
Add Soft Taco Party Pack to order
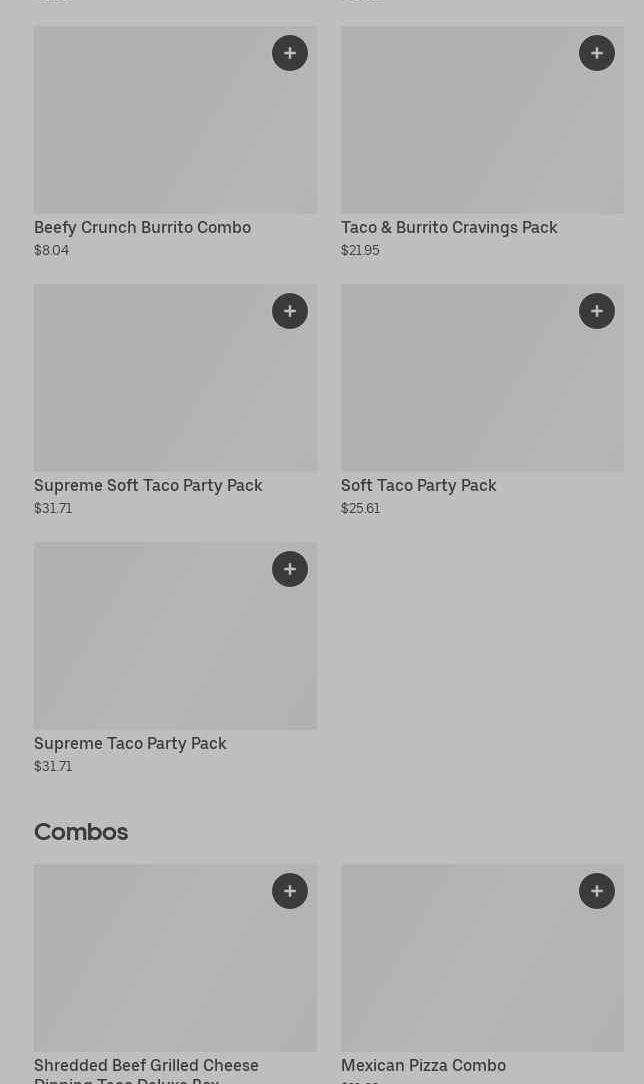(x=597, y=311)
